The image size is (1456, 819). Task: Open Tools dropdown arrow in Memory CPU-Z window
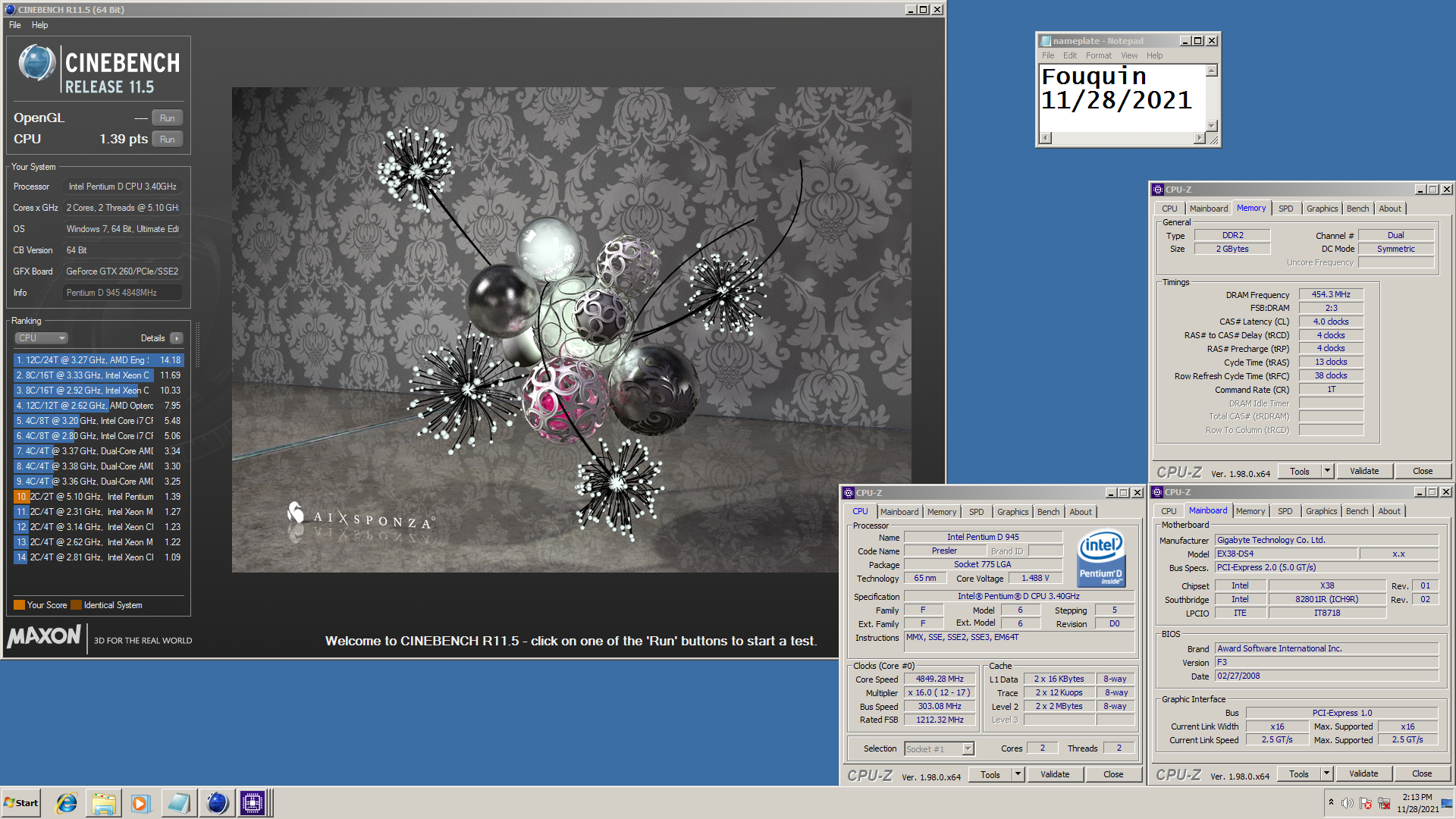(1327, 471)
